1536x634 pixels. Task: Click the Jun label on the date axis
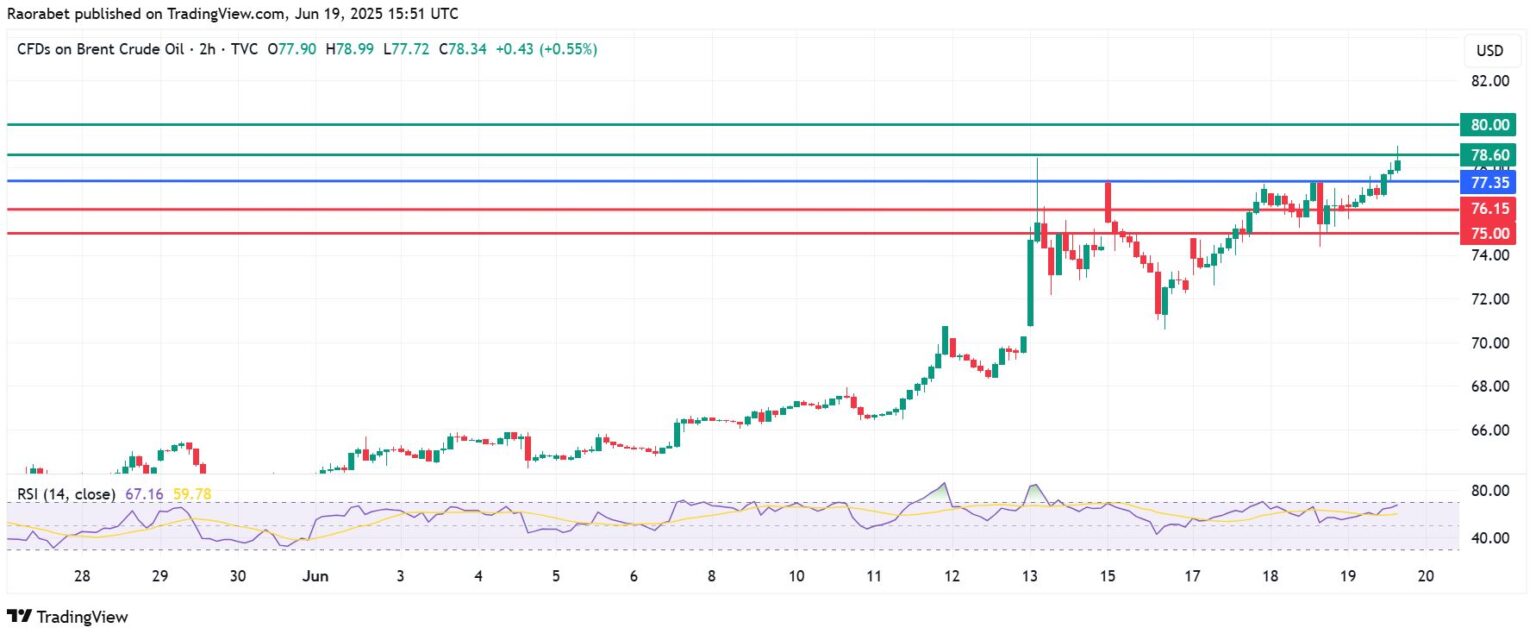pos(315,576)
